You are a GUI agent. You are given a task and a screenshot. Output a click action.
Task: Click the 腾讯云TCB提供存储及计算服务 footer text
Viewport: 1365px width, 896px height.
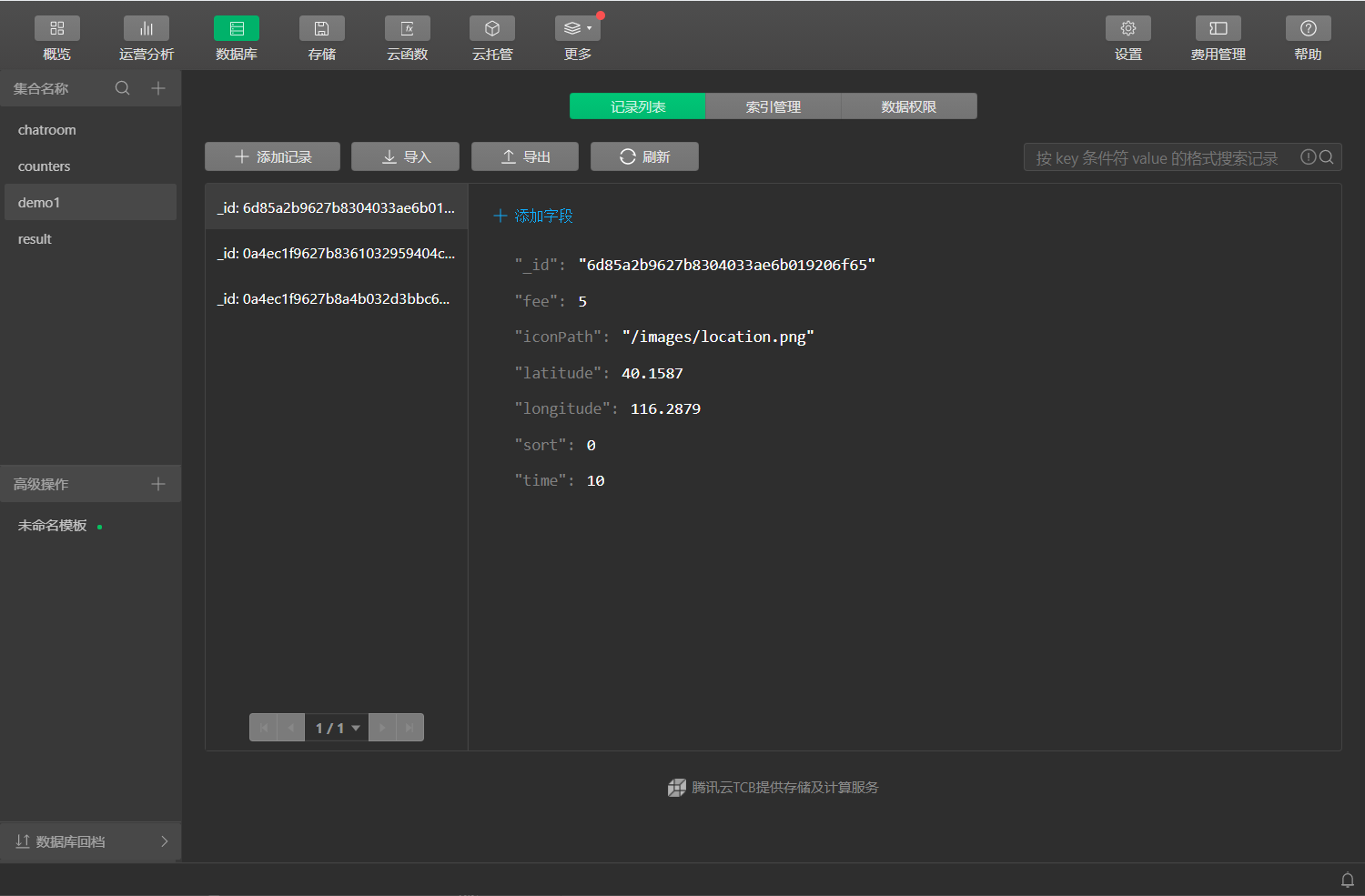coord(785,787)
